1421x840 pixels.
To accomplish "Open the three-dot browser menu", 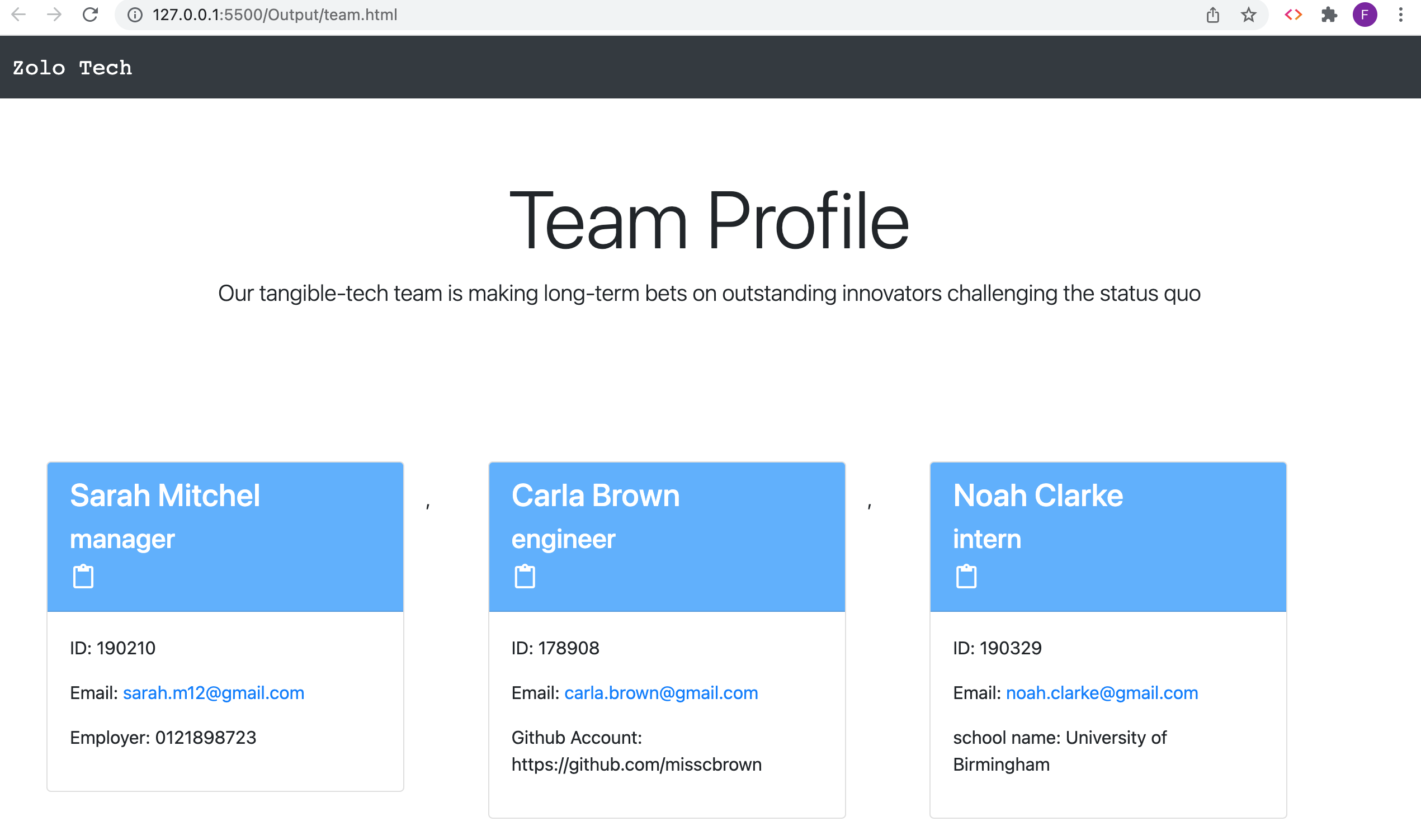I will coord(1401,15).
